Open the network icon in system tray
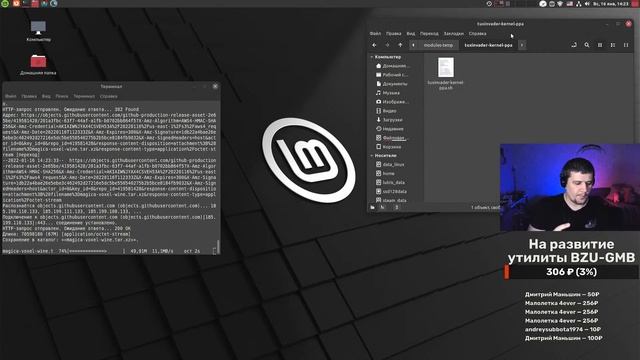The width and height of the screenshot is (640, 360). click(578, 4)
